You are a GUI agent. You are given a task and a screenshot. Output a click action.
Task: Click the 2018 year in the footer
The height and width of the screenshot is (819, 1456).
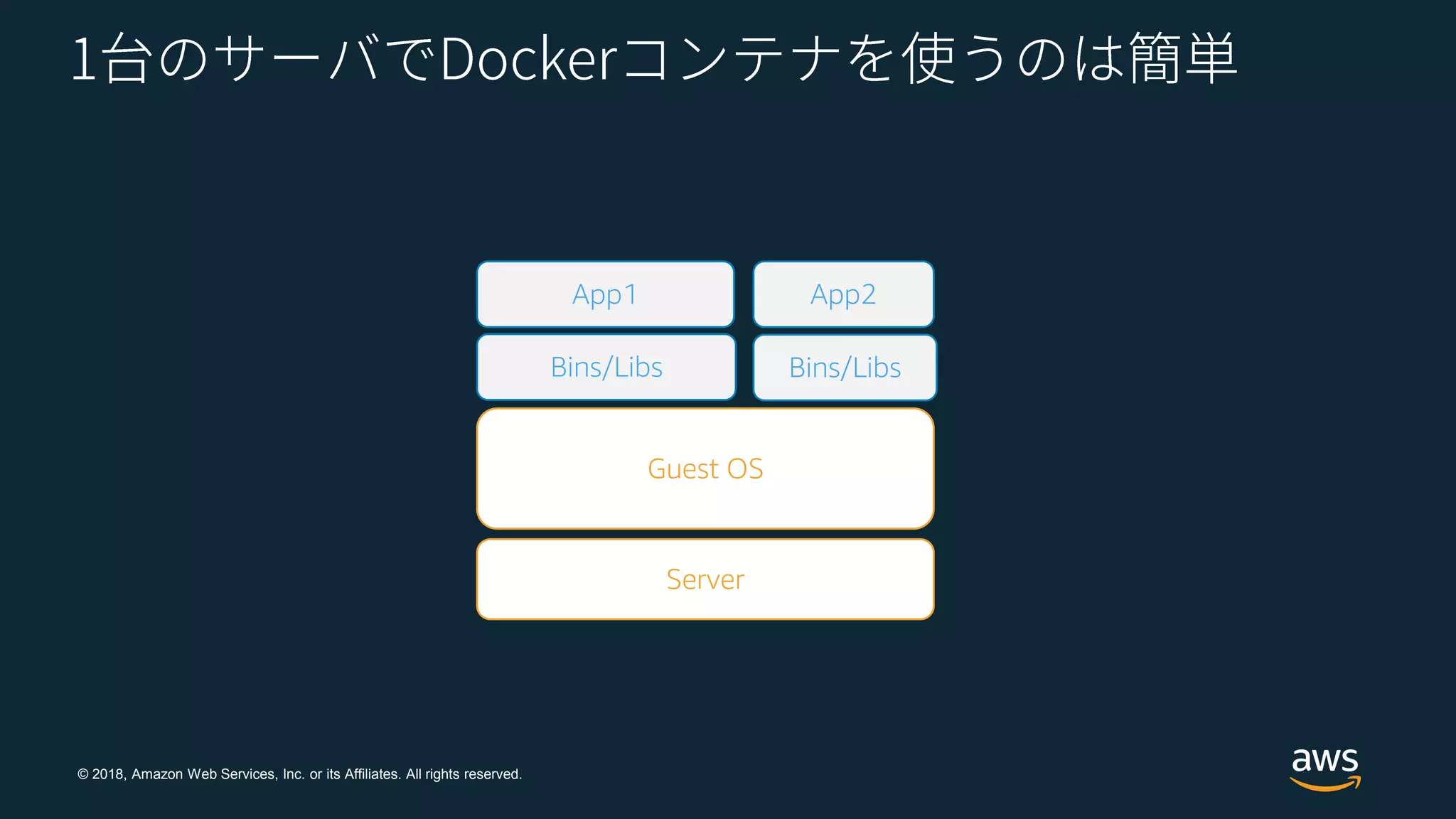point(108,774)
